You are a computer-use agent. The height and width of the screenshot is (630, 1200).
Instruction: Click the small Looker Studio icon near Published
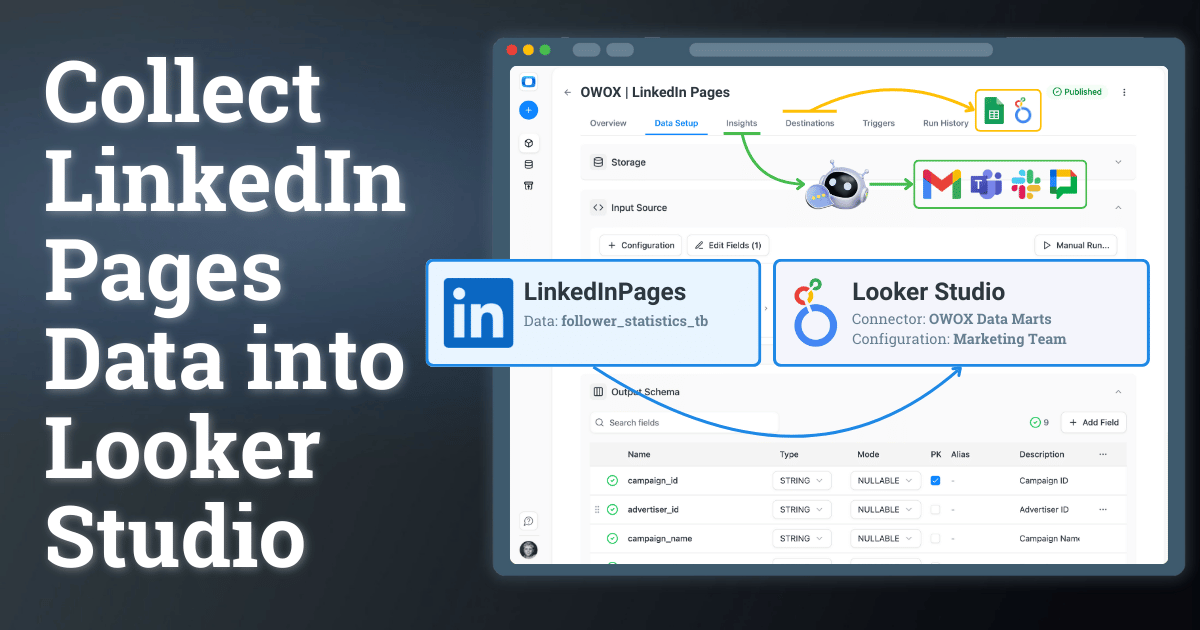pyautogui.click(x=1022, y=110)
